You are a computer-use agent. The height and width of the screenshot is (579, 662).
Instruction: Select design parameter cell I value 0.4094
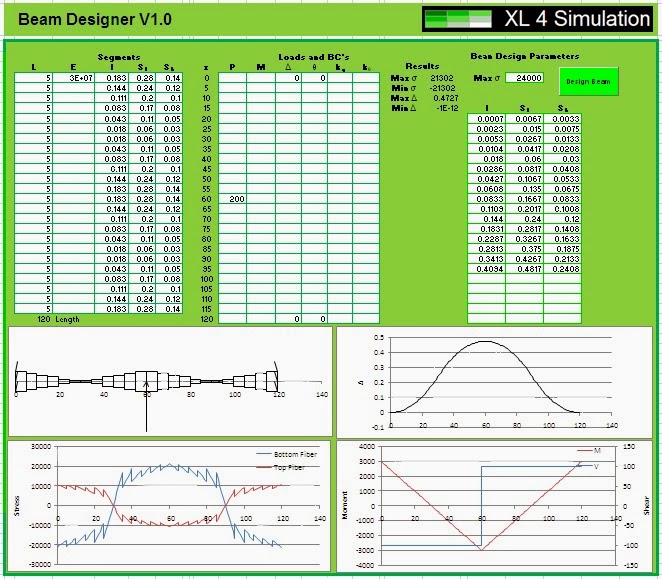tap(486, 269)
